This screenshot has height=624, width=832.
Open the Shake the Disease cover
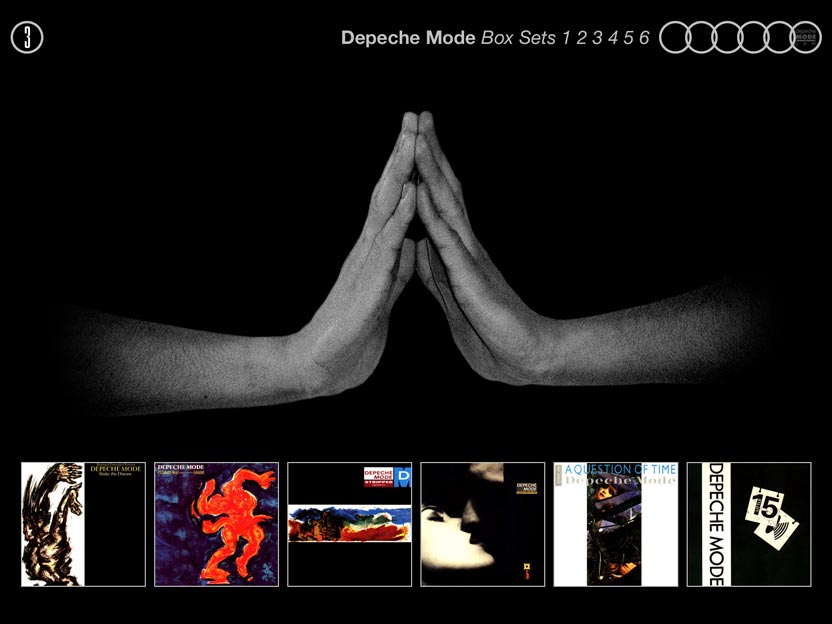coord(83,524)
